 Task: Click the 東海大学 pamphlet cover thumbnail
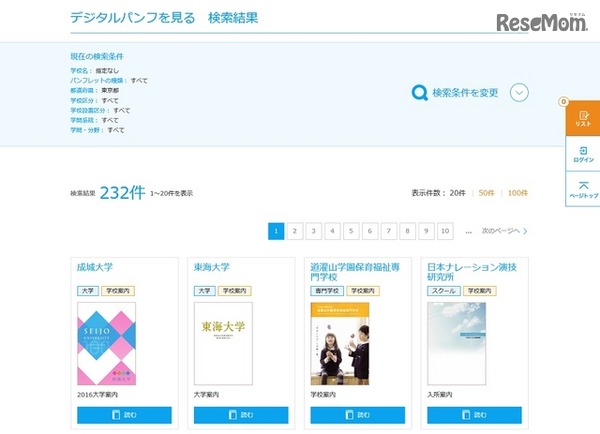pyautogui.click(x=223, y=344)
